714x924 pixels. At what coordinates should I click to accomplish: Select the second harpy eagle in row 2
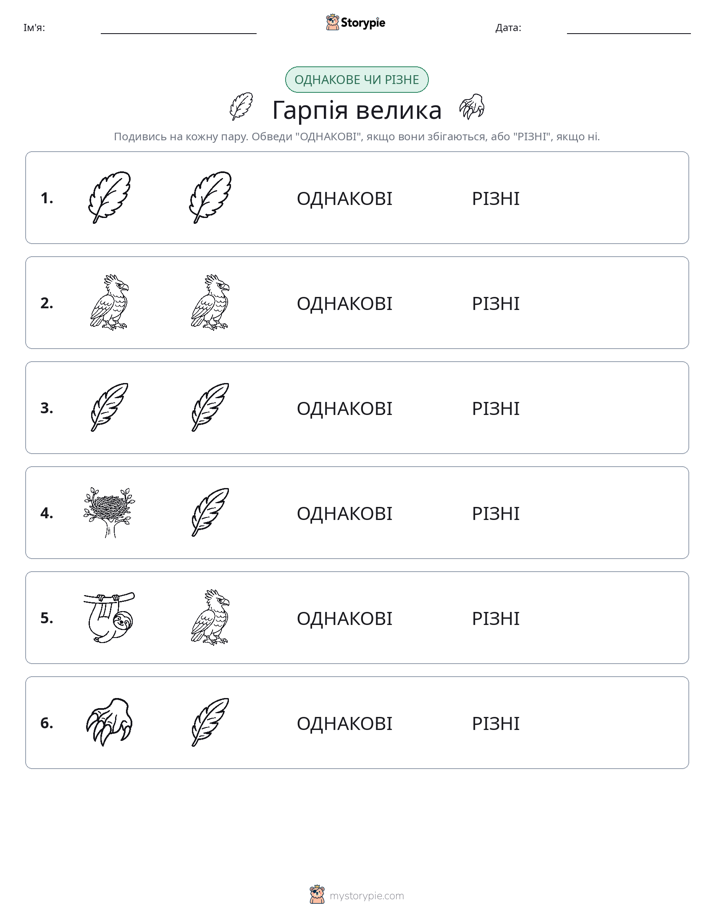[210, 302]
